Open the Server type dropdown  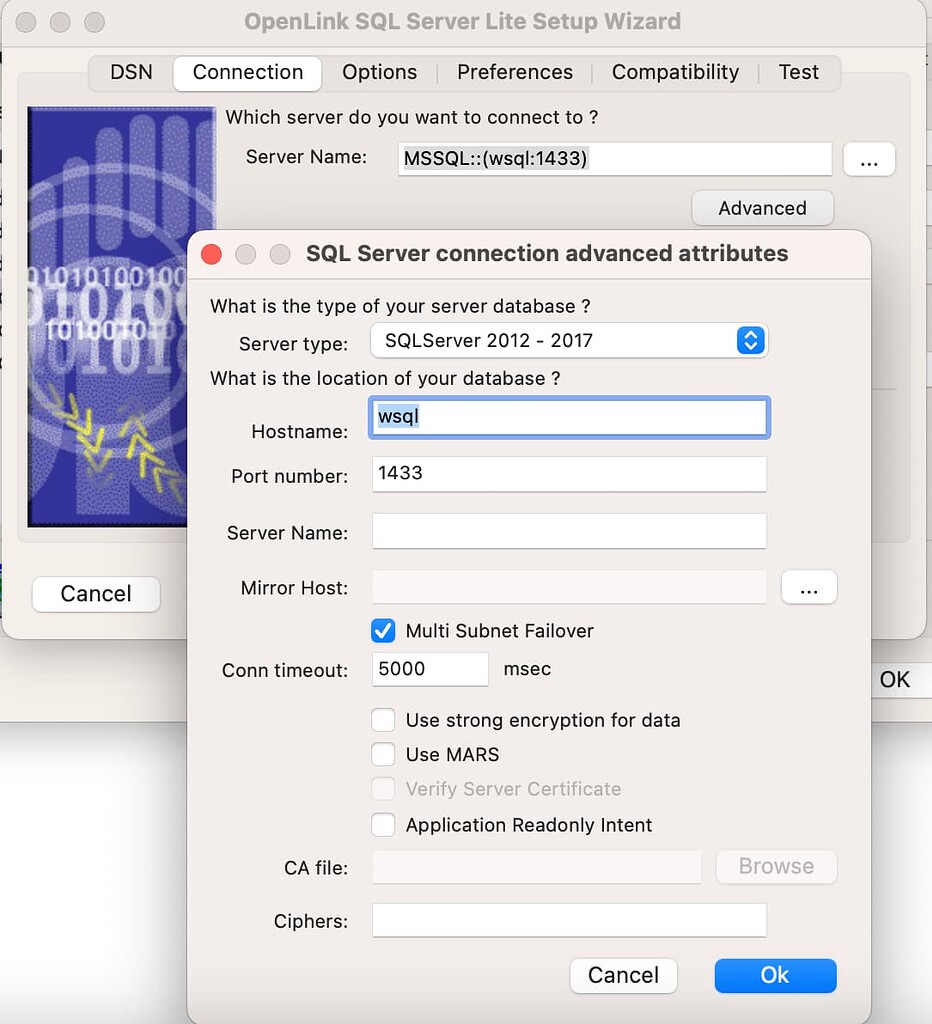pyautogui.click(x=569, y=340)
